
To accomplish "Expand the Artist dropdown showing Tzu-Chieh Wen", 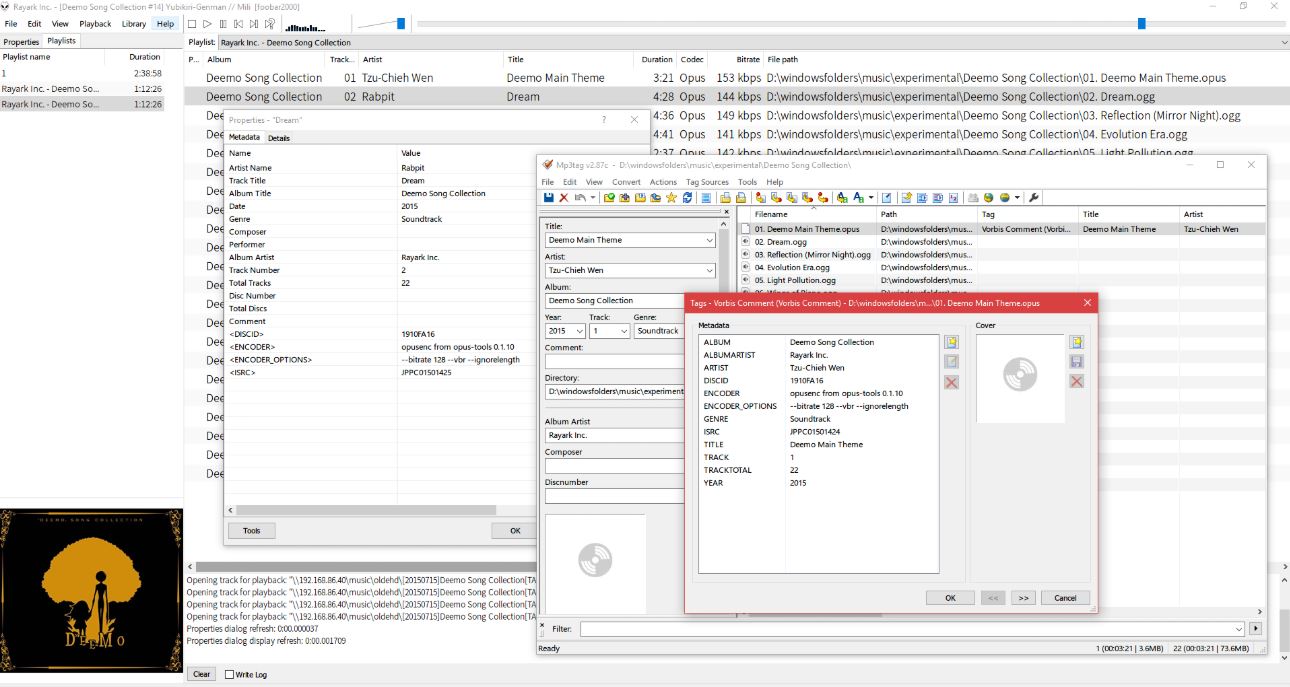I will pyautogui.click(x=710, y=270).
